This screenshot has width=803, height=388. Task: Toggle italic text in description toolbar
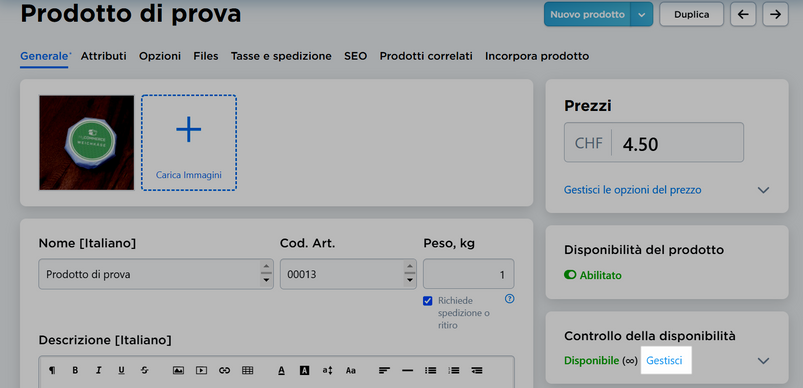pyautogui.click(x=98, y=370)
